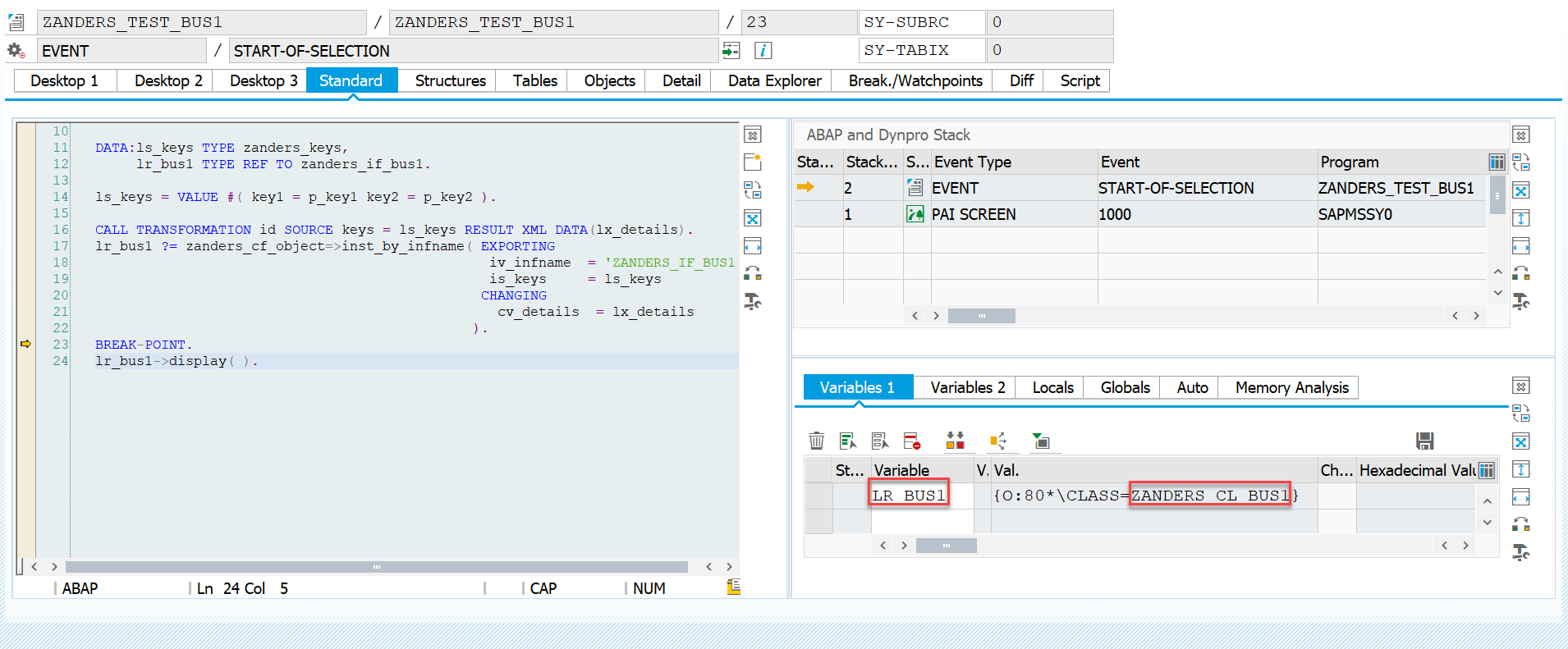Click the blue info icon near START-OF-SELECTION

(763, 51)
